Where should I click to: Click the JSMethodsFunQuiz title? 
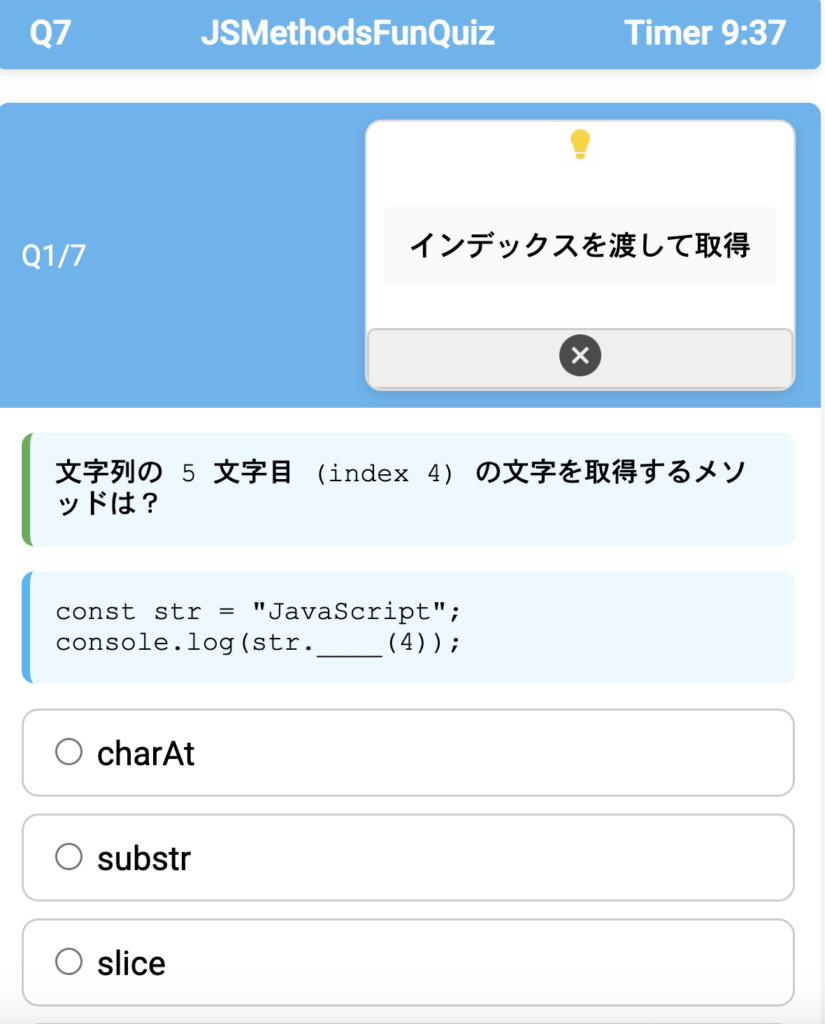(348, 33)
